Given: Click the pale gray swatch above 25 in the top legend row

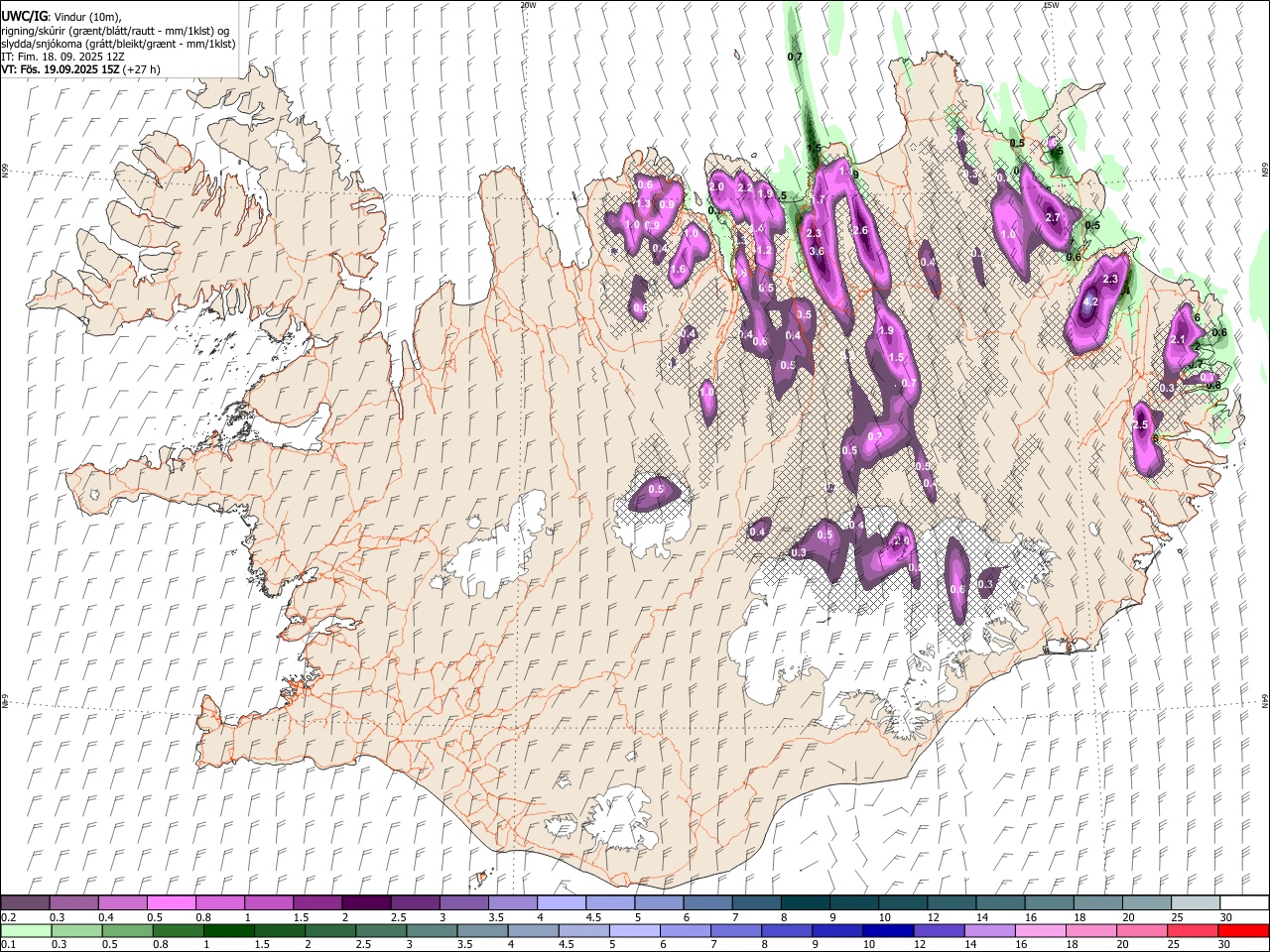Looking at the screenshot, I should 1195,903.
